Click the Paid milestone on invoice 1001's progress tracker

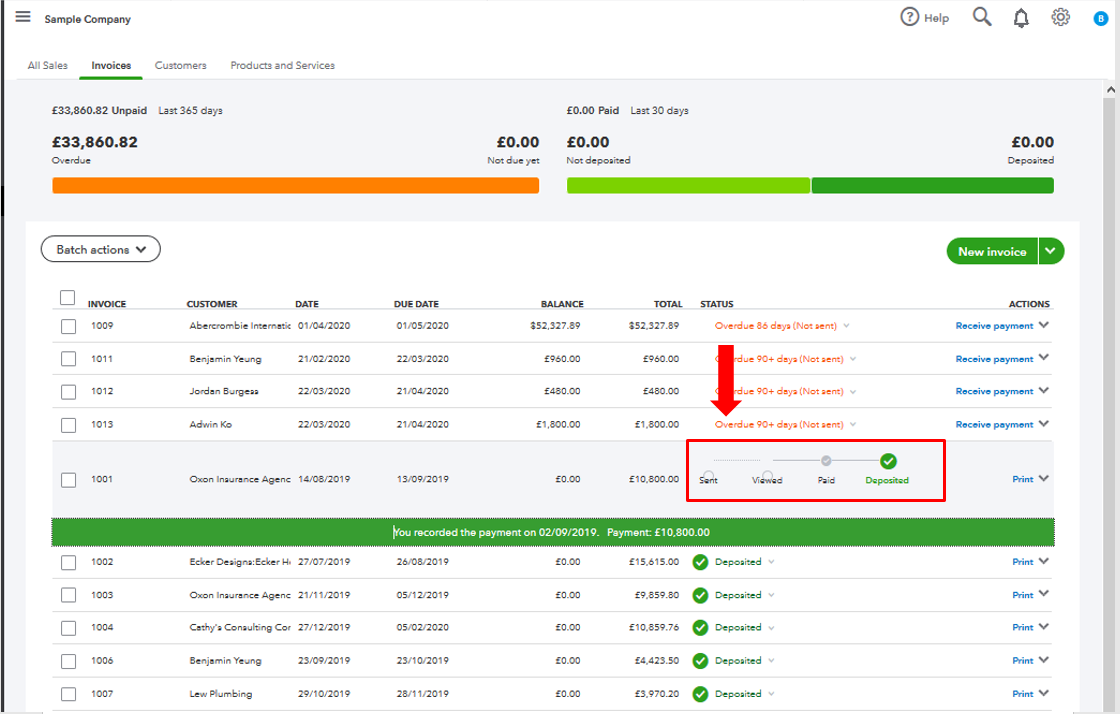(x=826, y=461)
